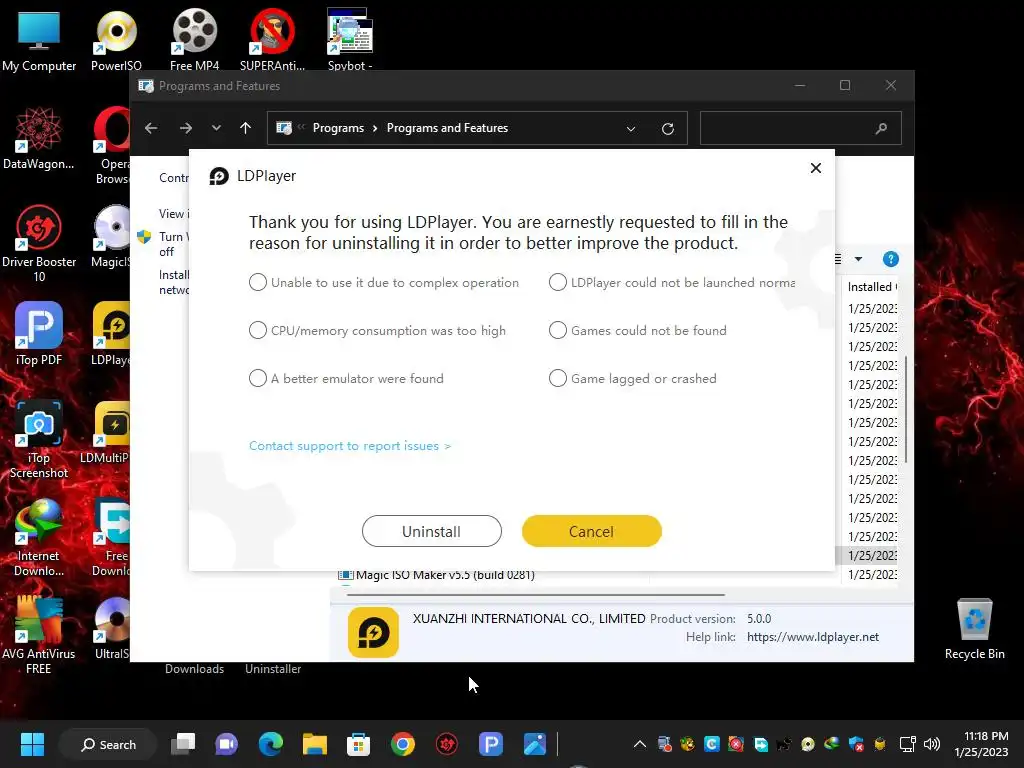Click the Uninstall button in LDPlayer dialog

(432, 531)
